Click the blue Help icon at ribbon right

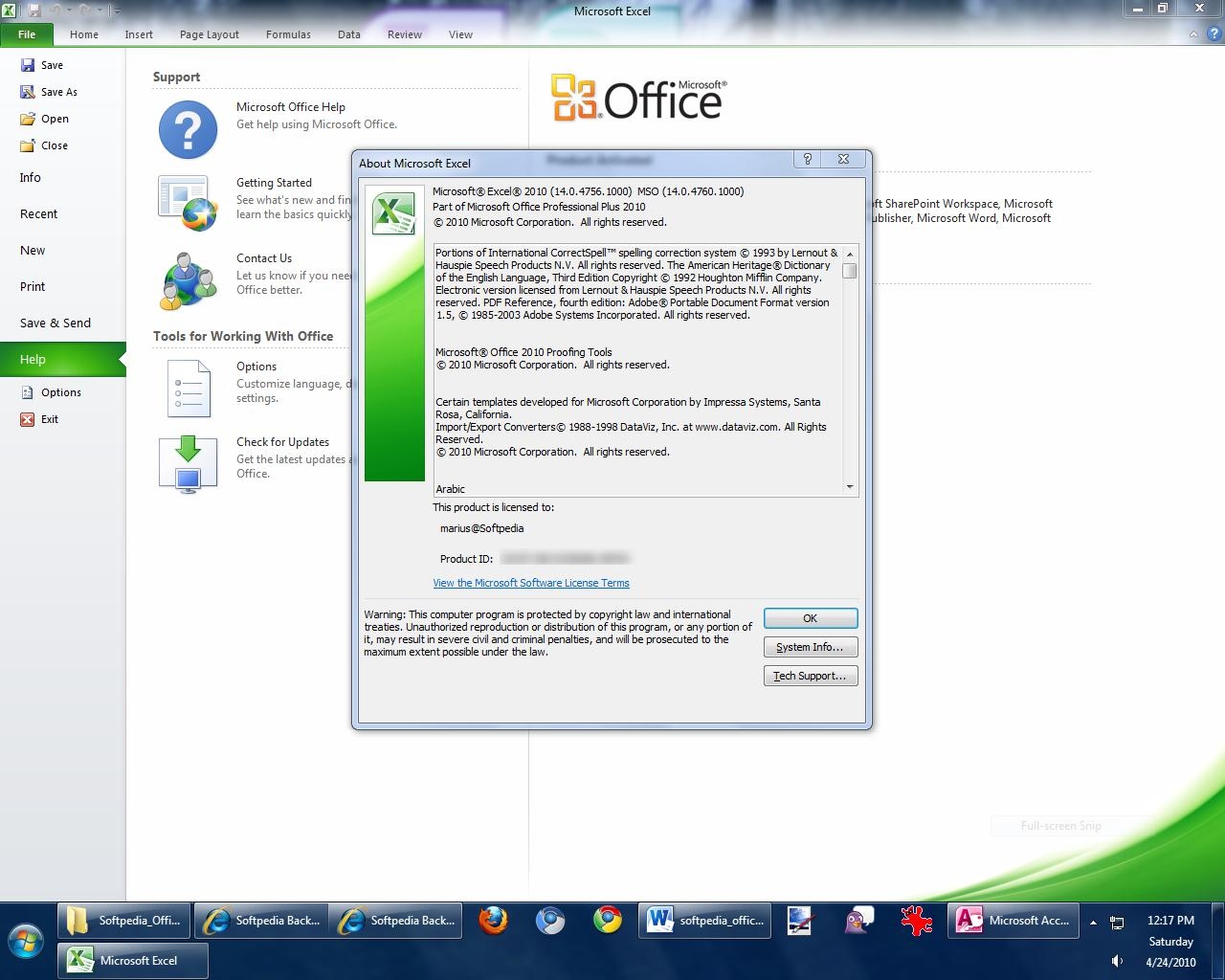tap(1214, 34)
